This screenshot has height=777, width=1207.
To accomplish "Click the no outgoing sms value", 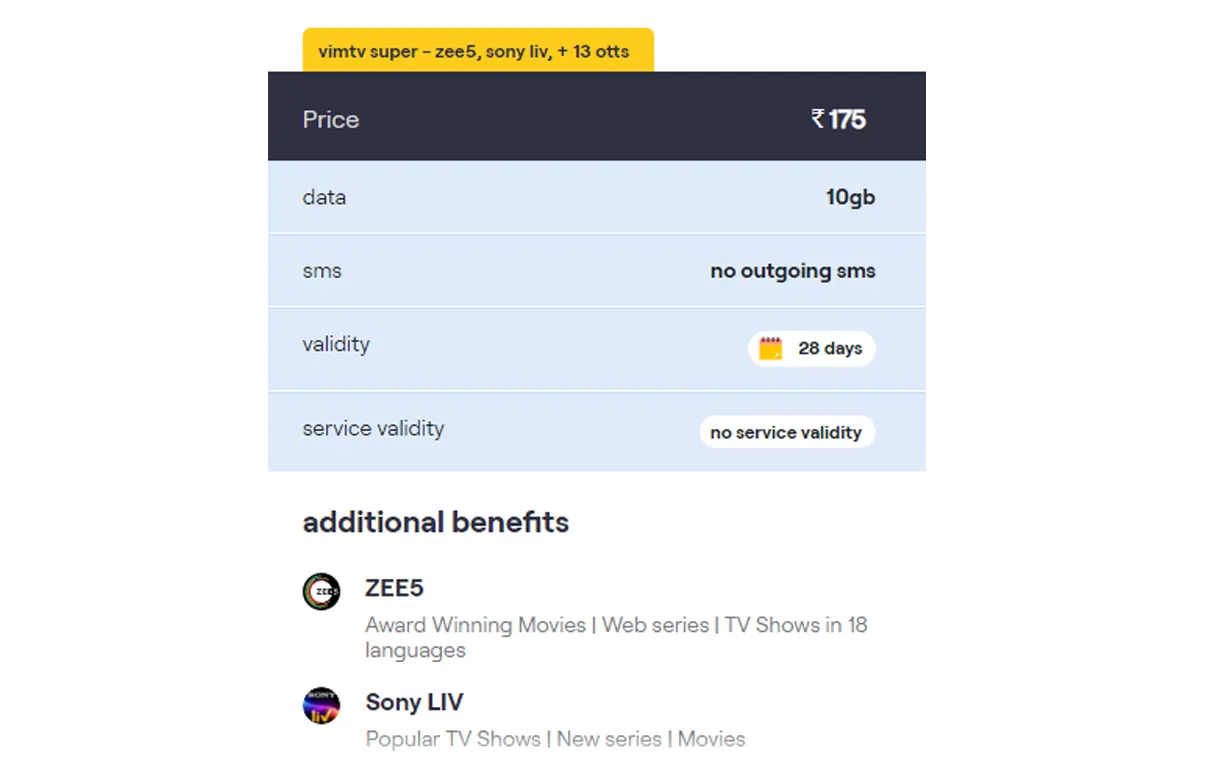I will coord(792,271).
